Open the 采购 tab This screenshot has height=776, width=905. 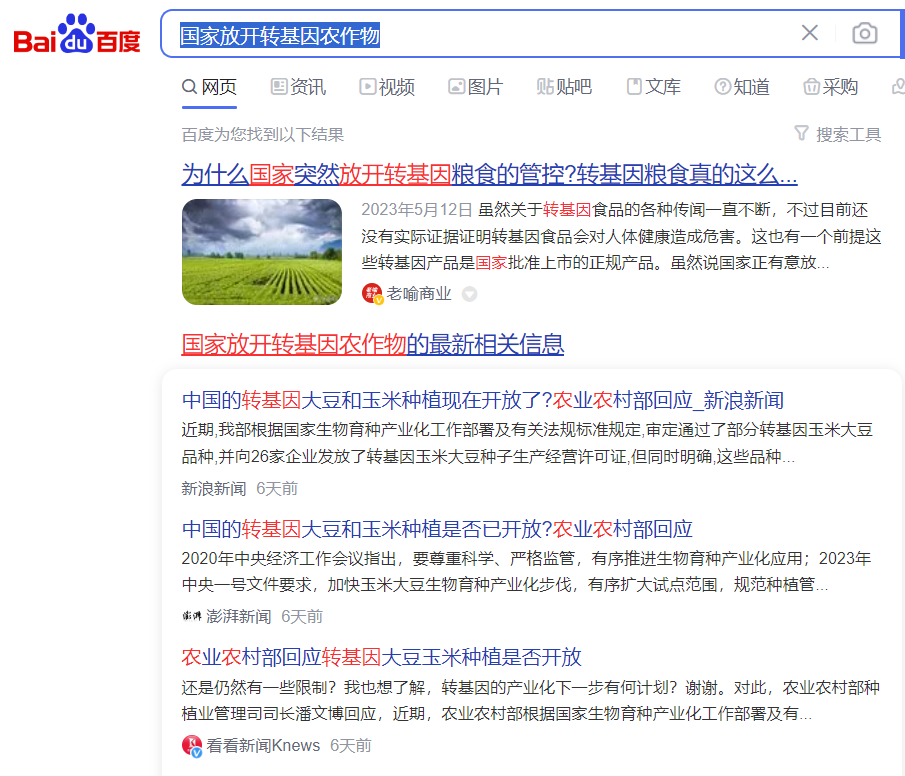pos(831,87)
